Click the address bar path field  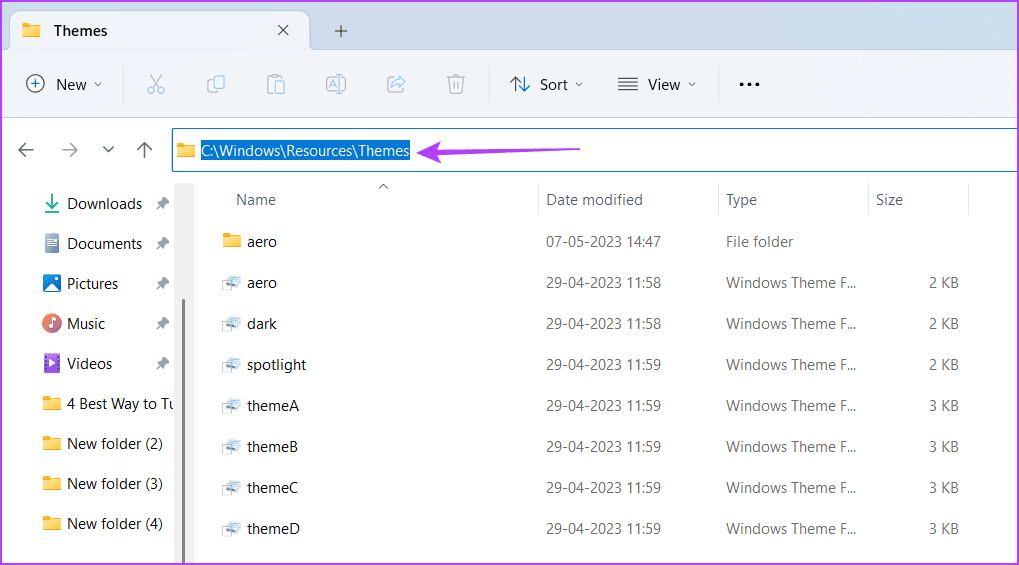click(595, 150)
